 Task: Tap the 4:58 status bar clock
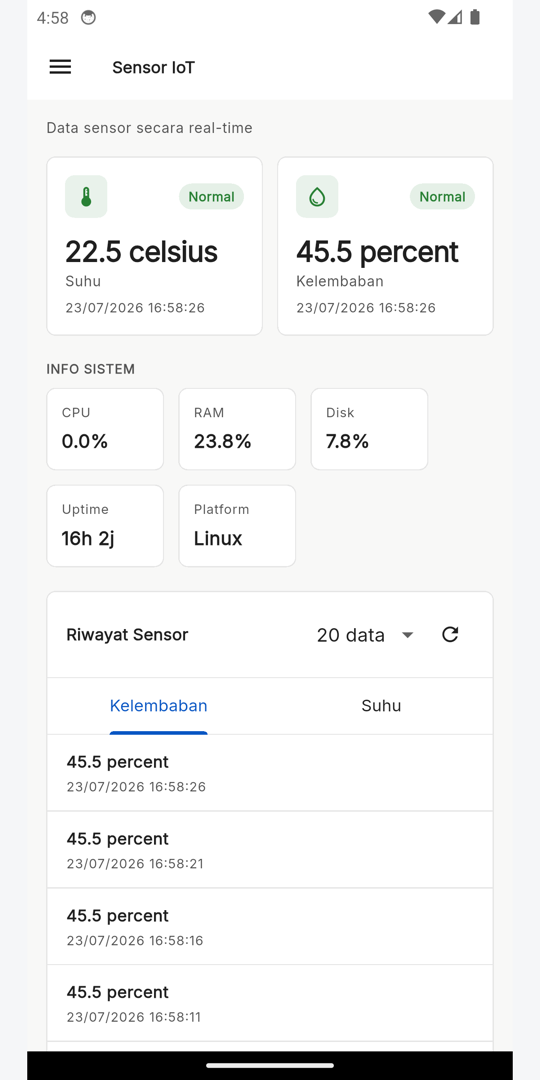(x=52, y=18)
